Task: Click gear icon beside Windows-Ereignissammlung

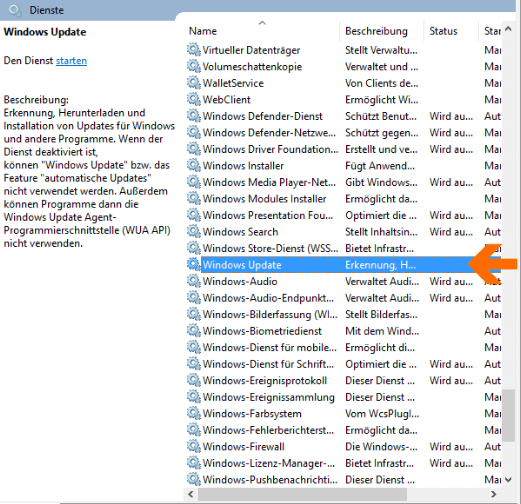Action: [193, 397]
